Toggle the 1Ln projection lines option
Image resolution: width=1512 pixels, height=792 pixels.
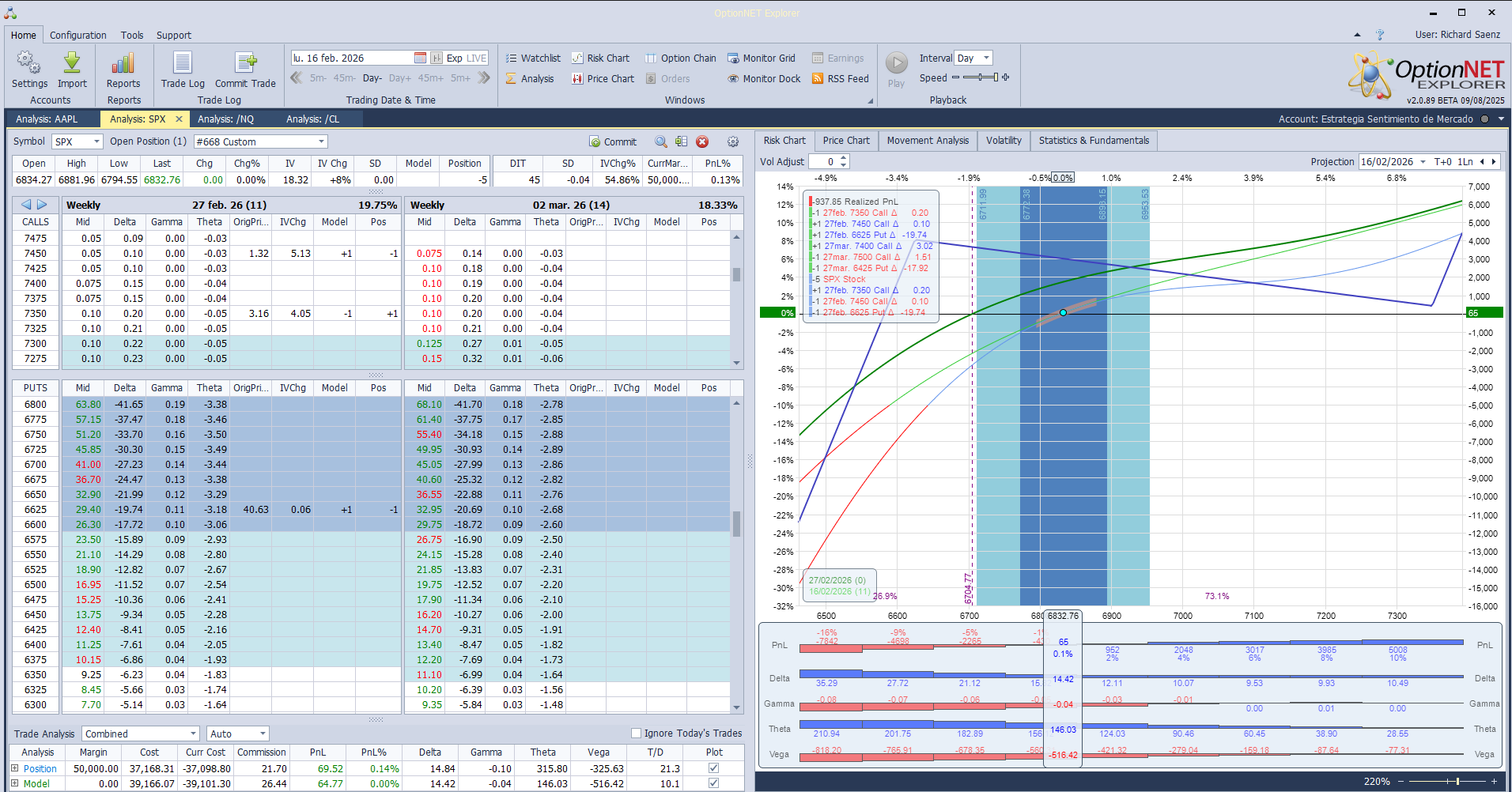[1465, 161]
